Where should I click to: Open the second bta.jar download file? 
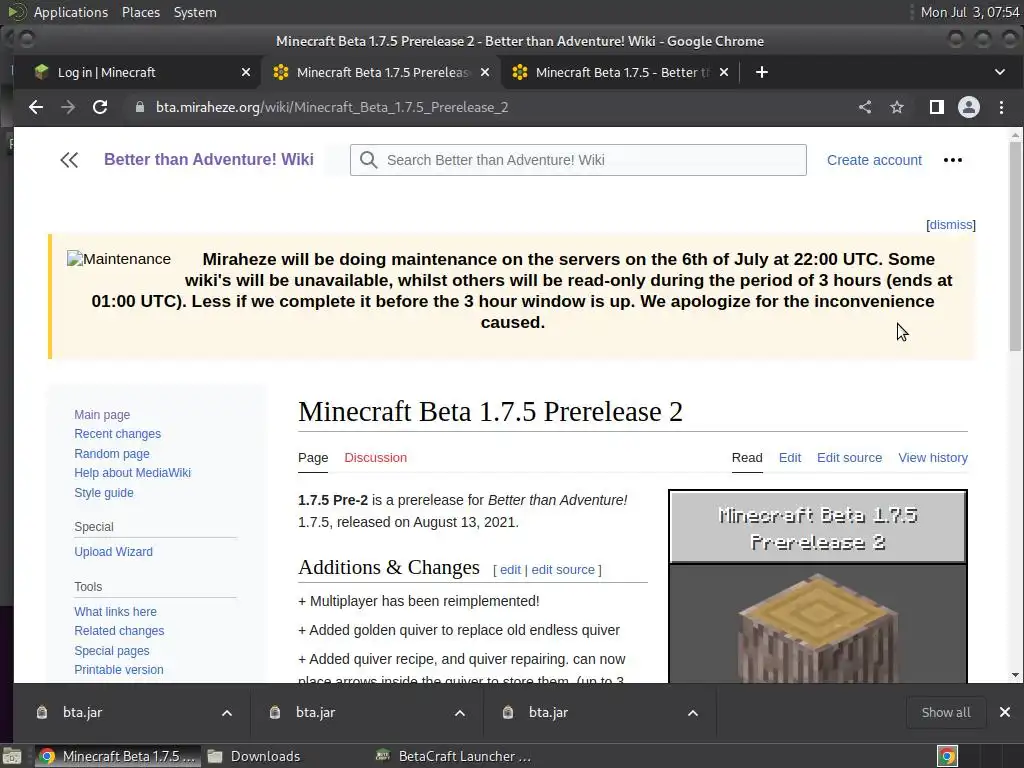[315, 712]
